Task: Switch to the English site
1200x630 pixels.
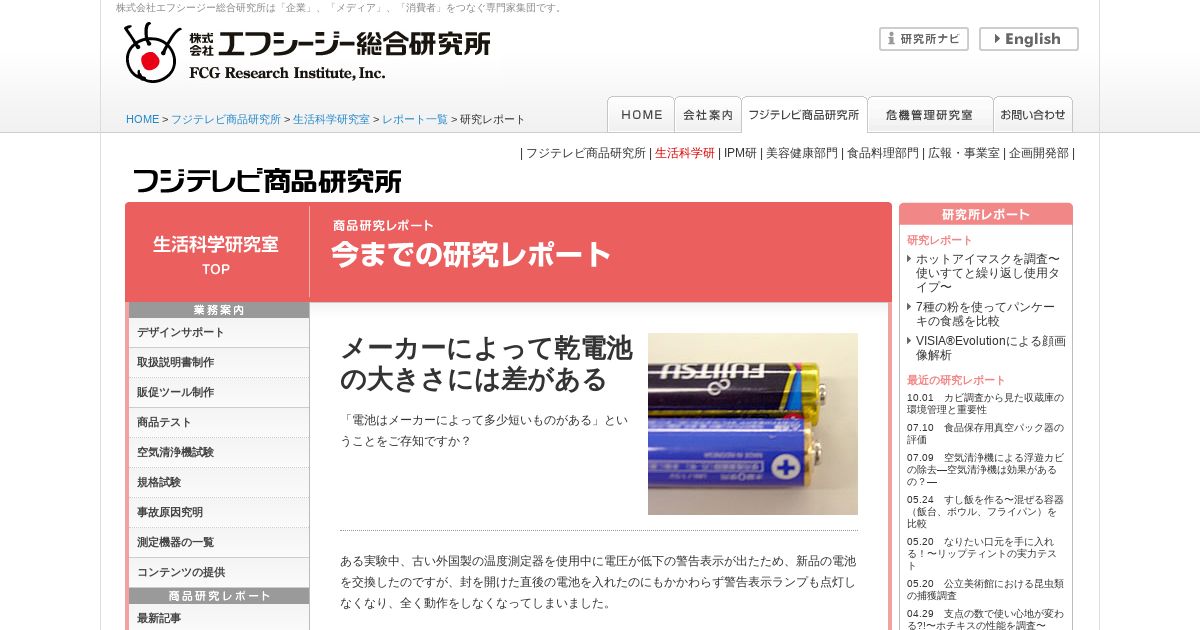Action: tap(1028, 39)
